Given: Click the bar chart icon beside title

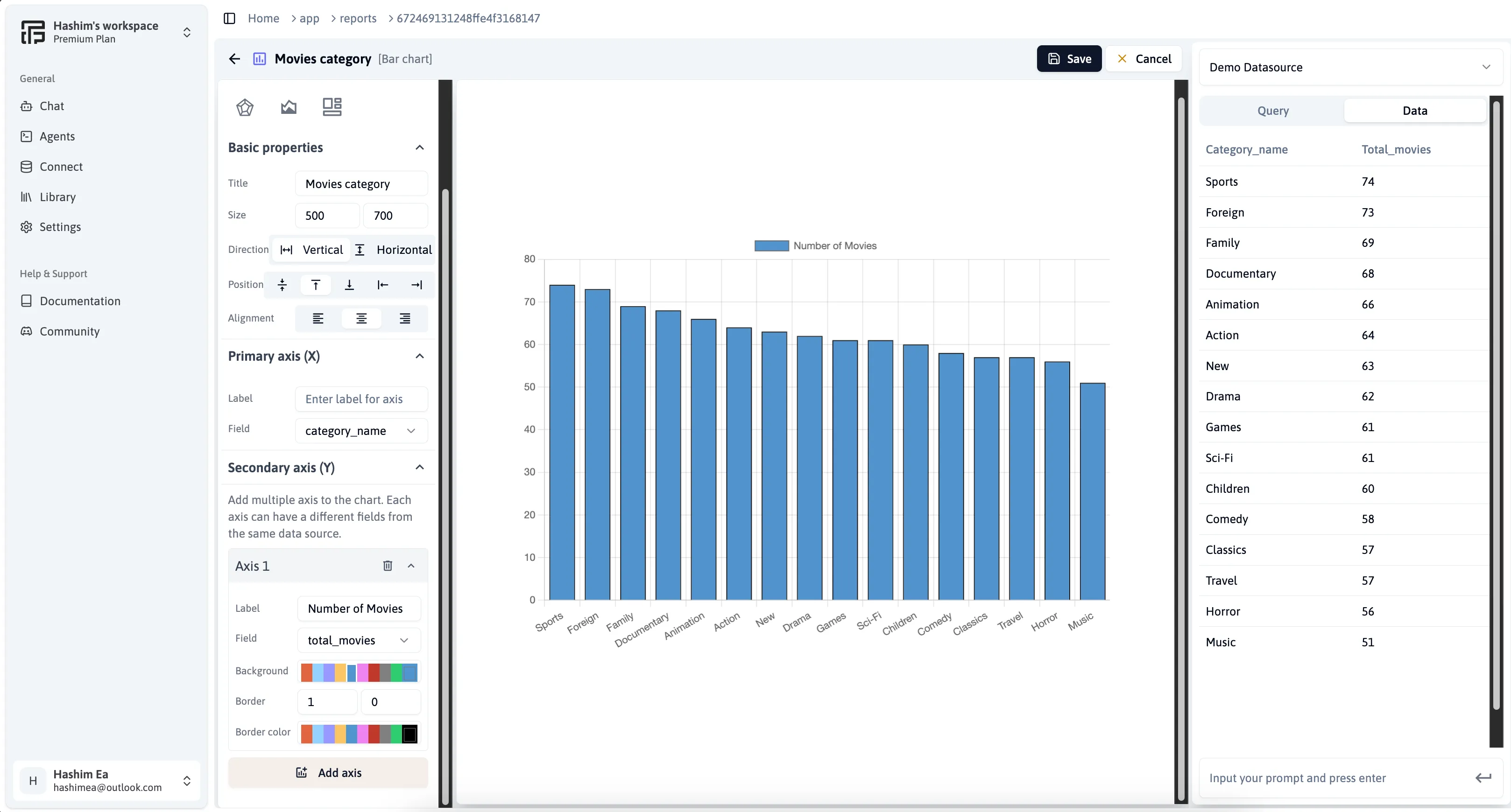Looking at the screenshot, I should [x=259, y=59].
